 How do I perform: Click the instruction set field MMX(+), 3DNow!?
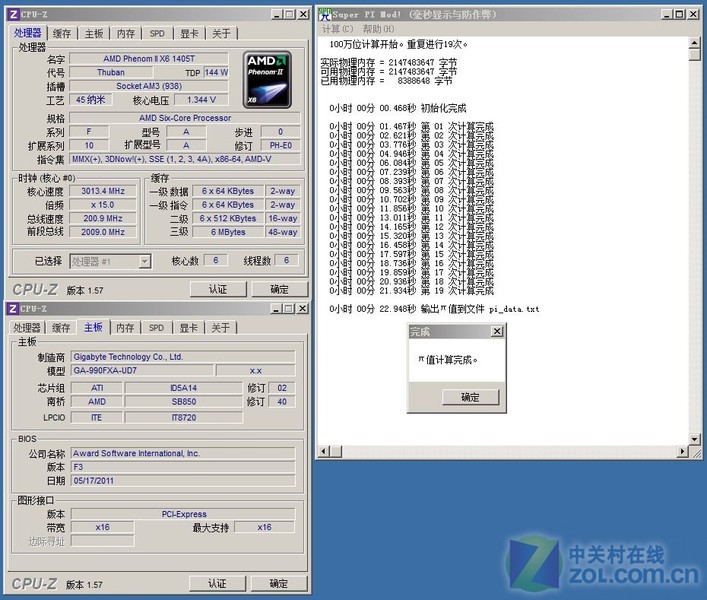click(185, 159)
